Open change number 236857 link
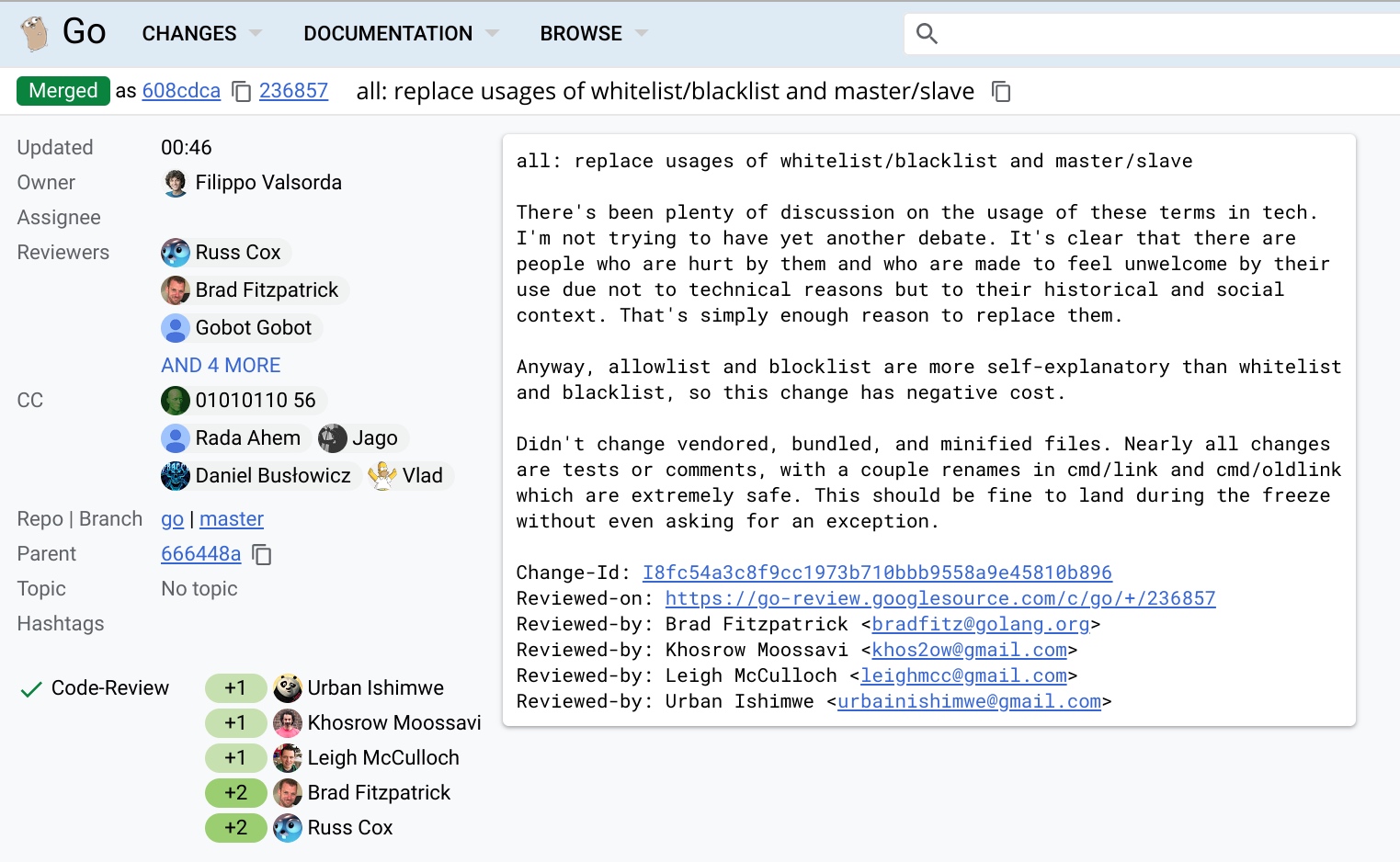 pyautogui.click(x=293, y=91)
